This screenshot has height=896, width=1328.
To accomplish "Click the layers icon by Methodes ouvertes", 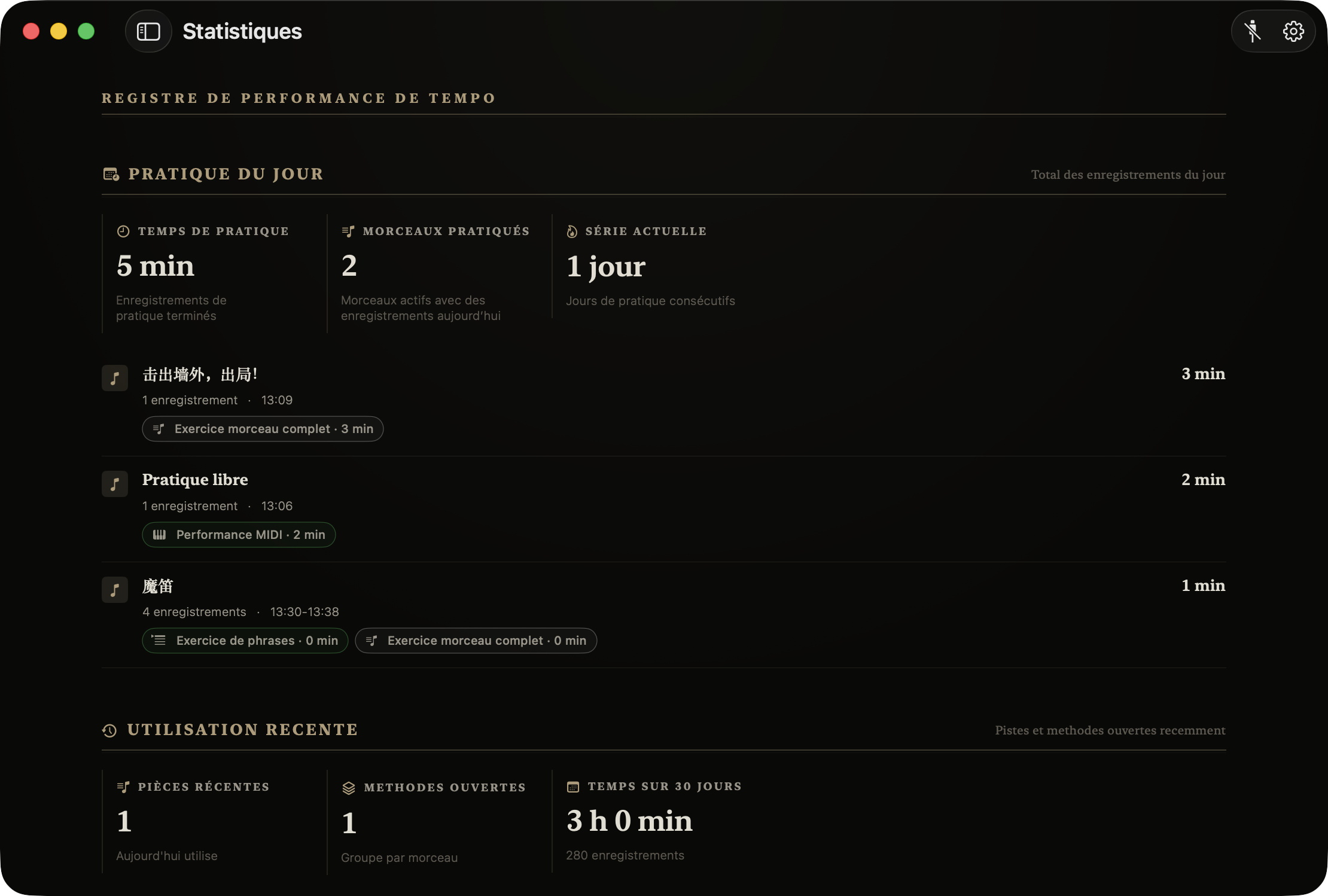I will 349,788.
